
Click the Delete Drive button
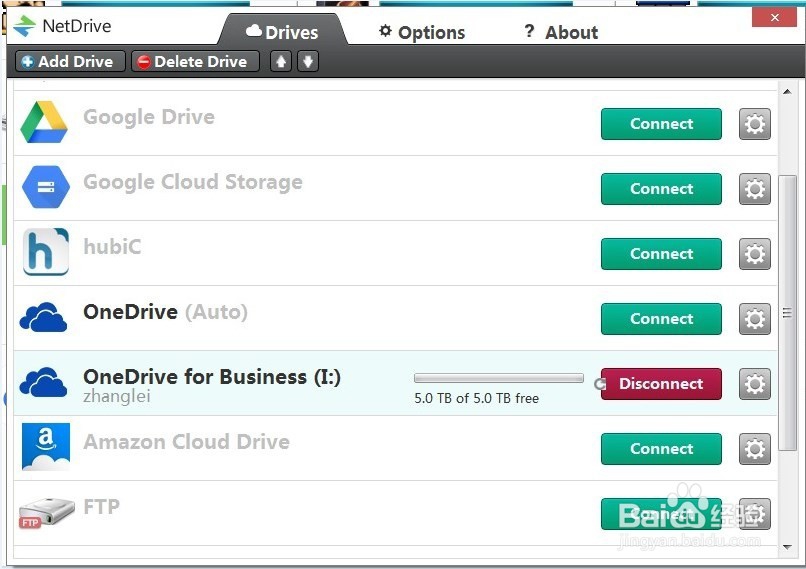[x=195, y=62]
